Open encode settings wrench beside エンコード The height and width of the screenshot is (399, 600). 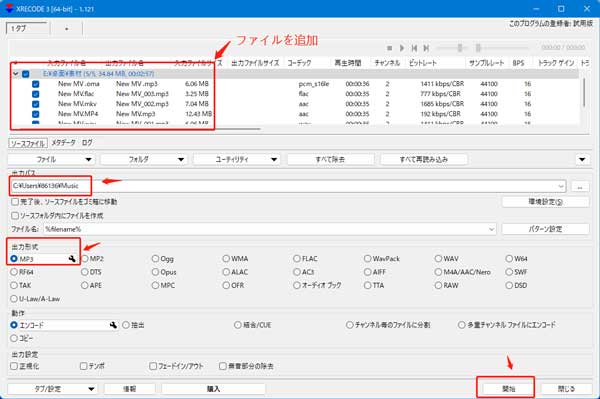(113, 325)
